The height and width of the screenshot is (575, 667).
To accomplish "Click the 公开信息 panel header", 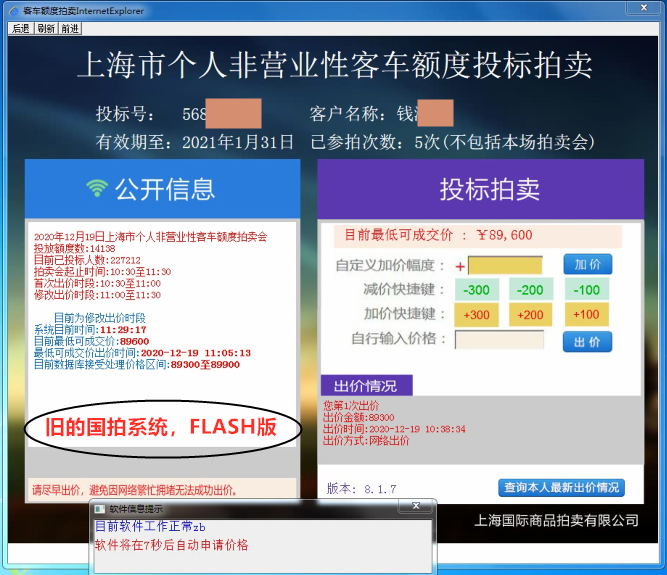I will [x=162, y=189].
